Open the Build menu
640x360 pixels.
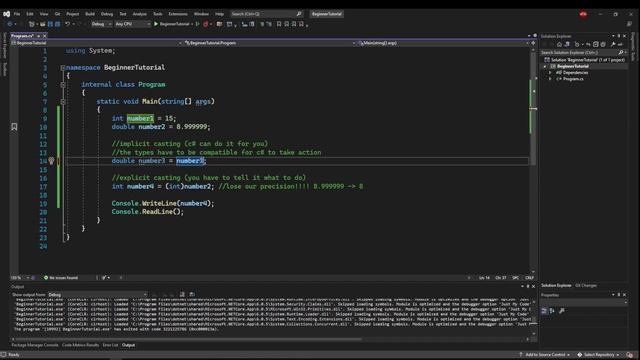pos(90,14)
